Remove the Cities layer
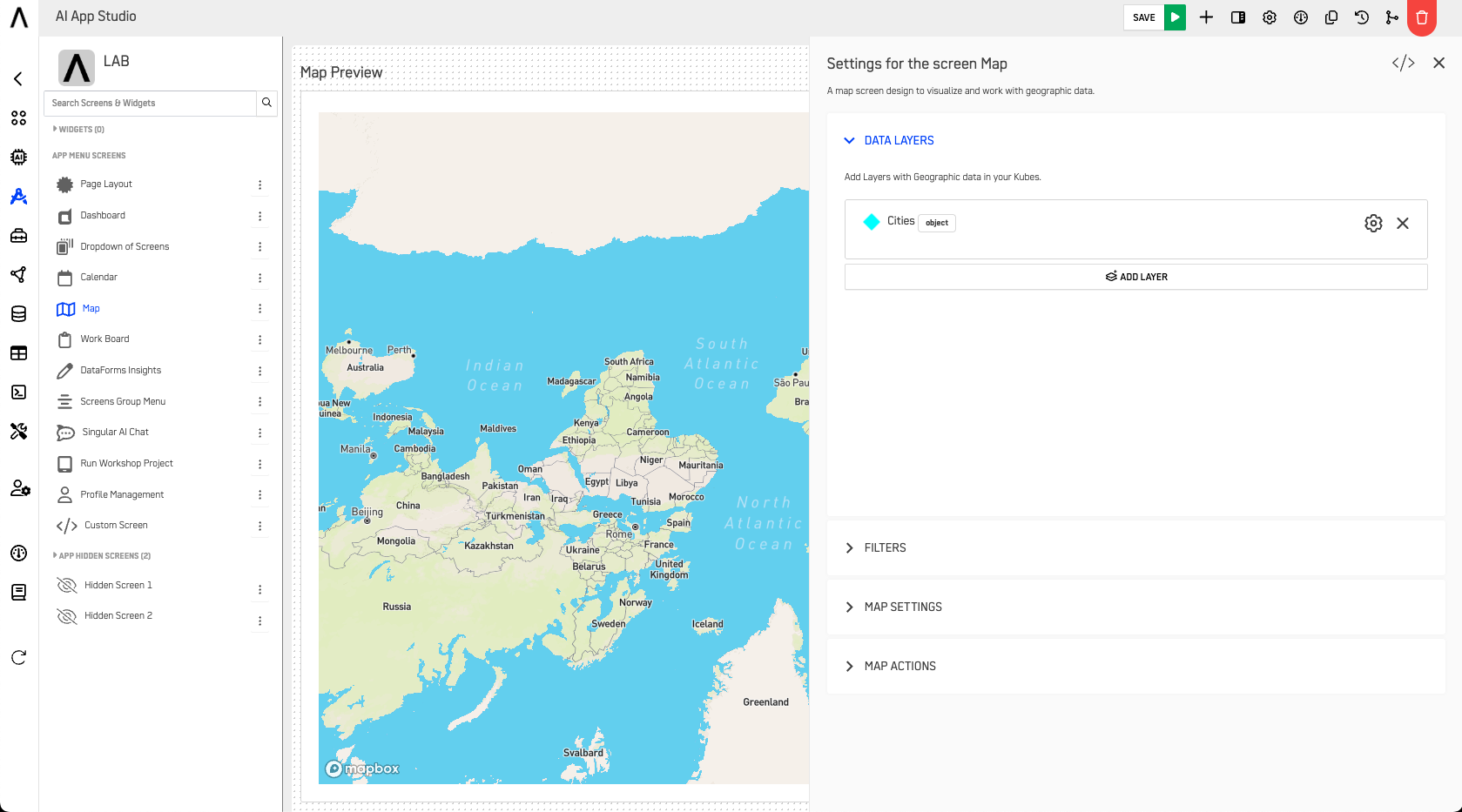The image size is (1462, 812). click(1403, 224)
